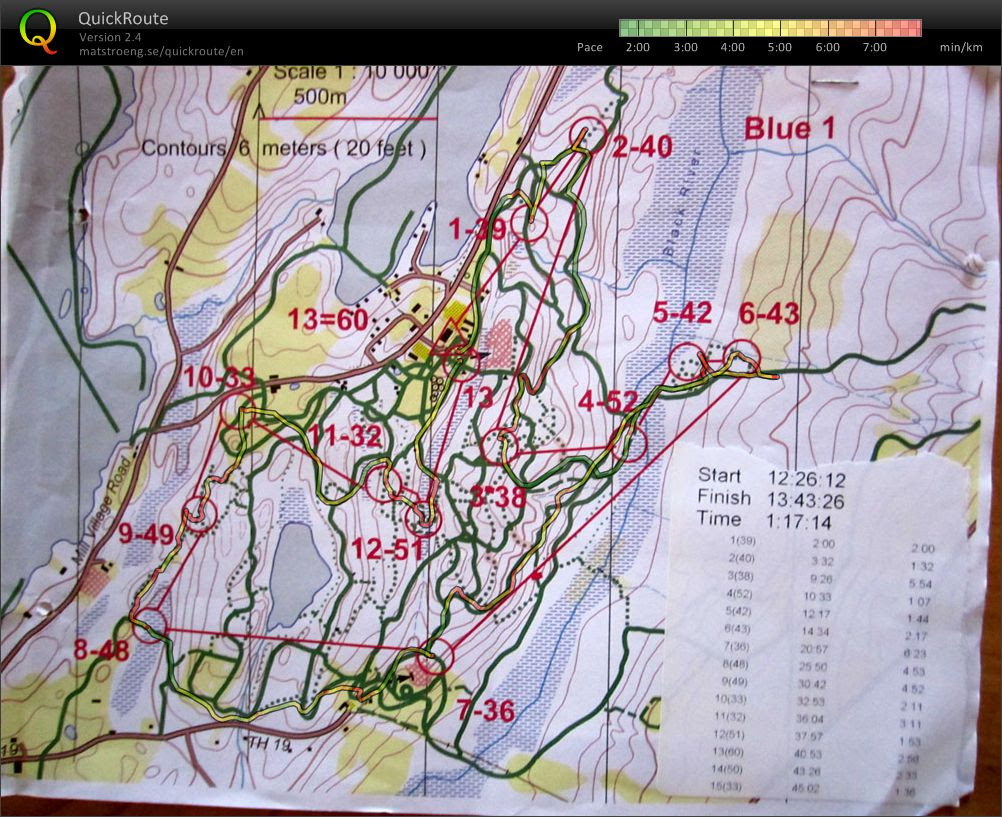
Task: Click the 4:00 pace legend value
Action: point(732,47)
